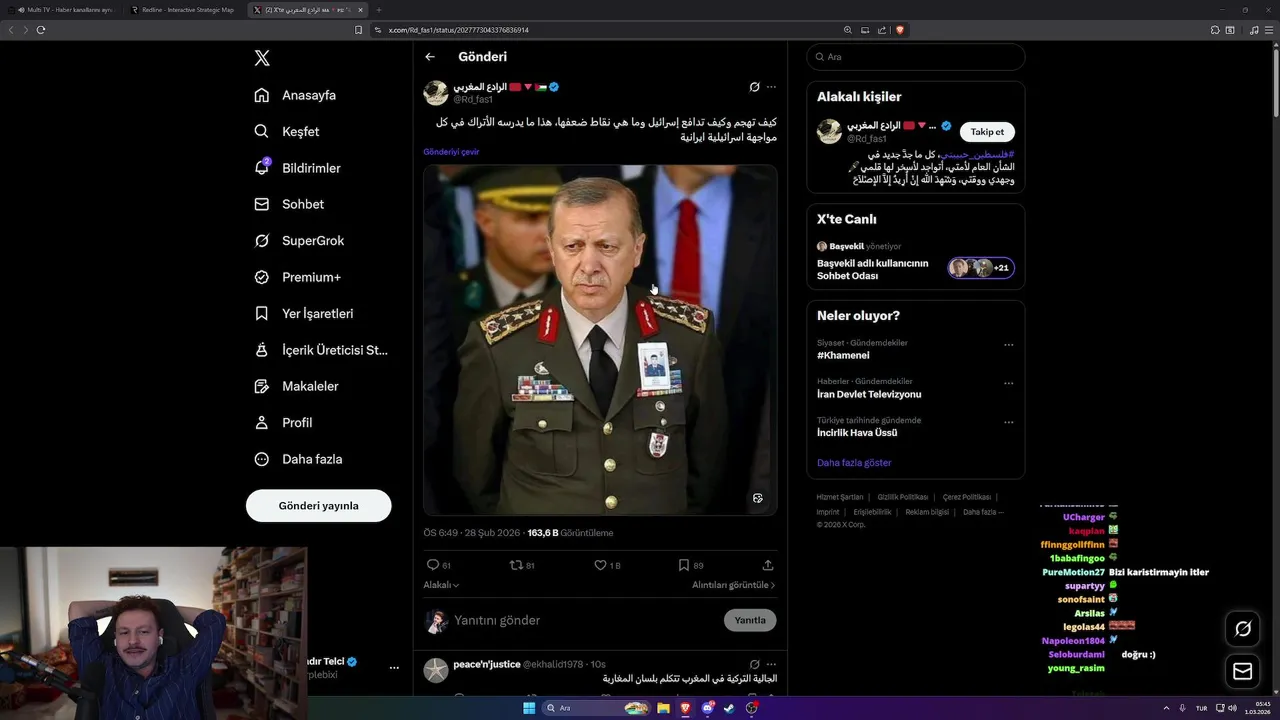This screenshot has width=1280, height=720.
Task: Click the X logo in sidebar
Action: pyautogui.click(x=262, y=58)
